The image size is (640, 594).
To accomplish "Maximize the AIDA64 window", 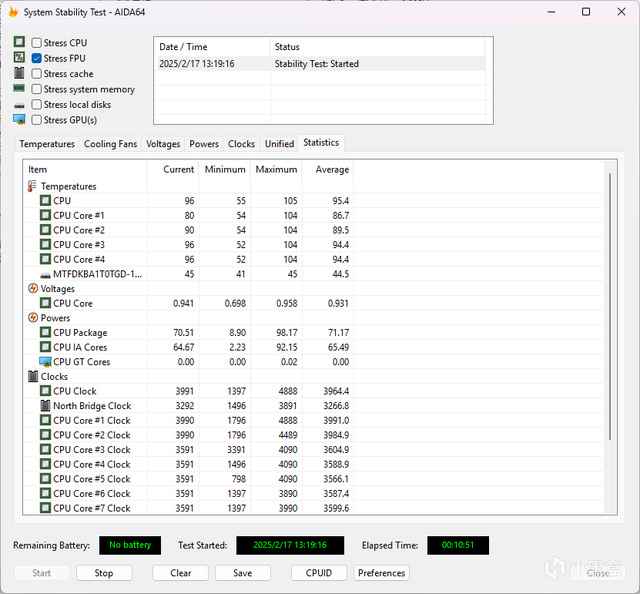I will point(586,12).
